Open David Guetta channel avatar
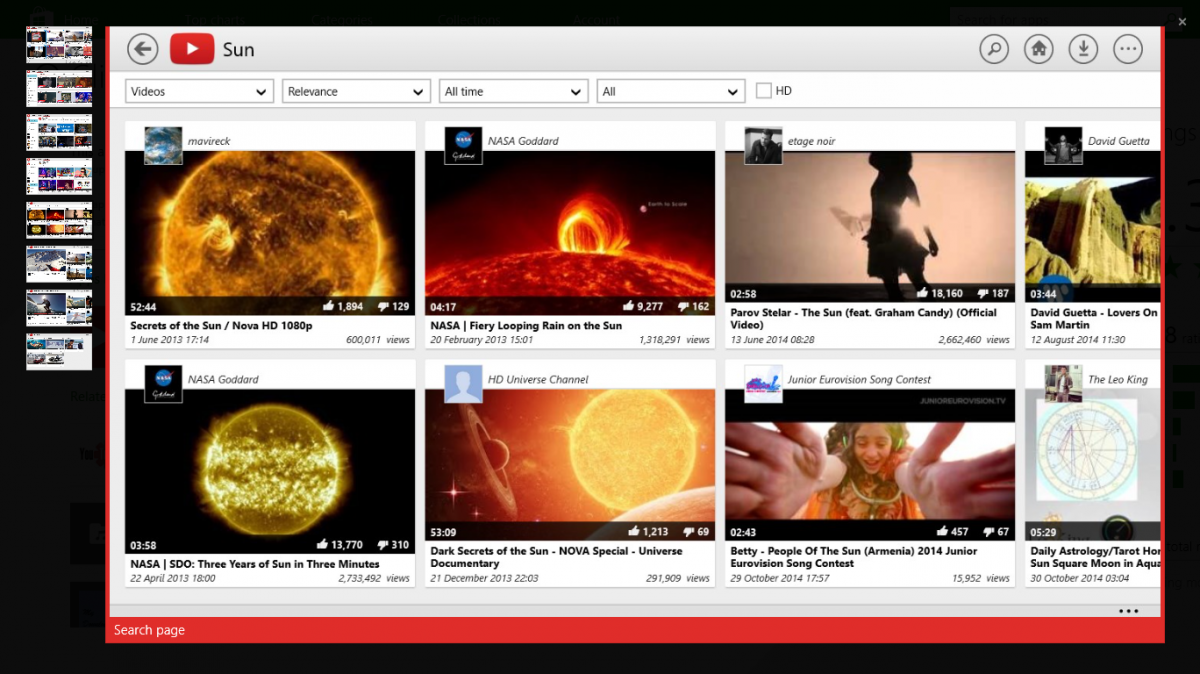1200x674 pixels. [1064, 145]
